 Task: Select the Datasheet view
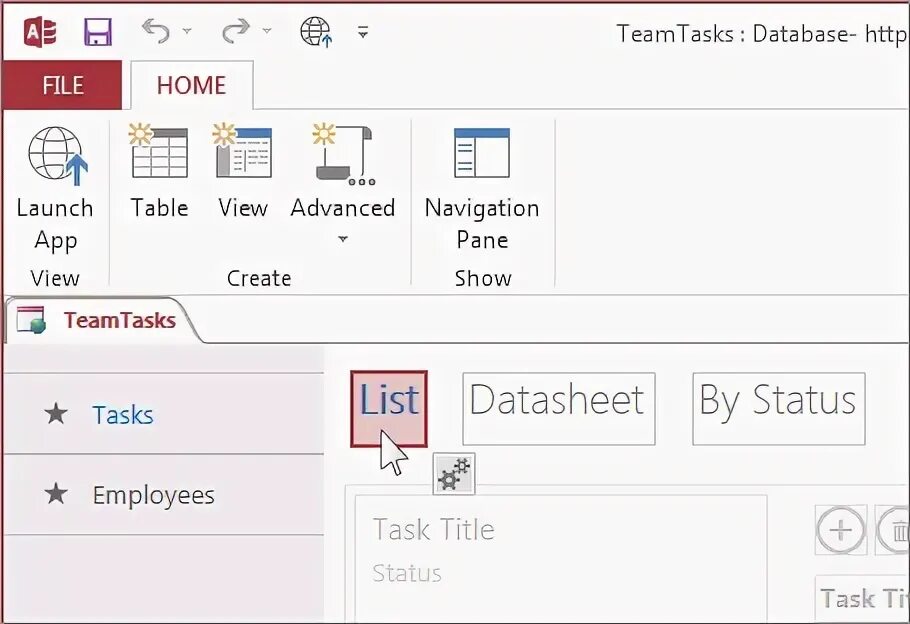point(559,409)
